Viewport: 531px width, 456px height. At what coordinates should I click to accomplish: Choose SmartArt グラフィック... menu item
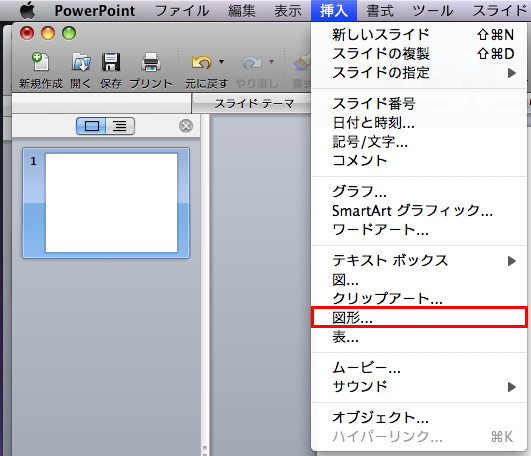(x=419, y=211)
